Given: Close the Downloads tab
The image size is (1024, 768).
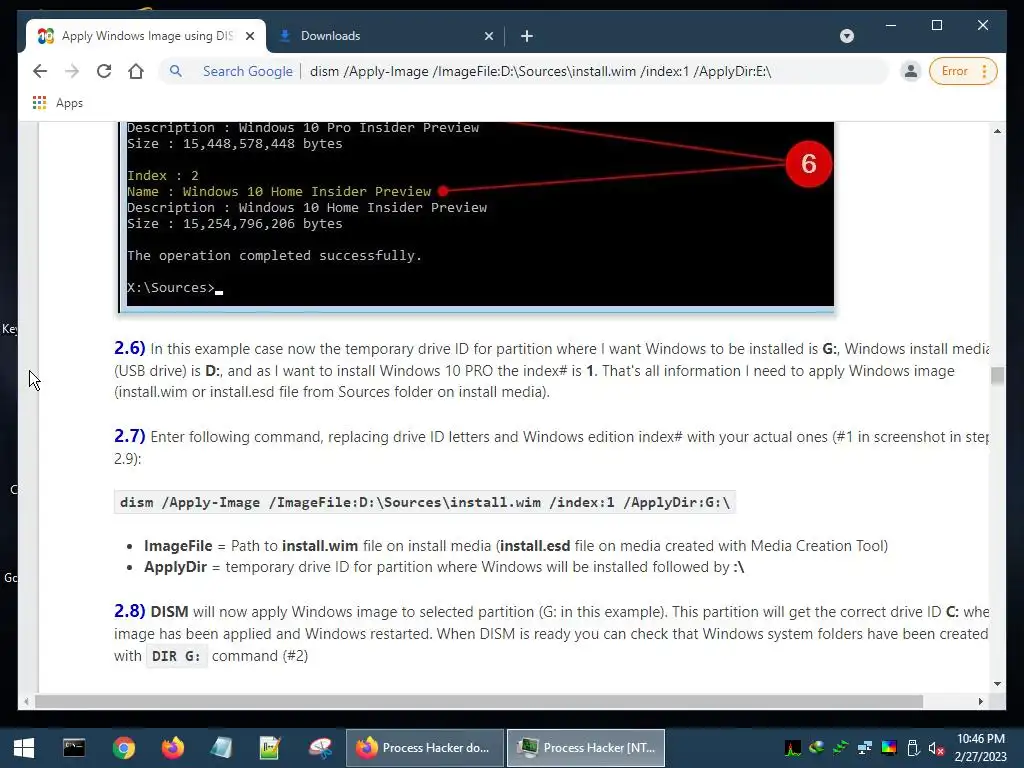Looking at the screenshot, I should 488,36.
